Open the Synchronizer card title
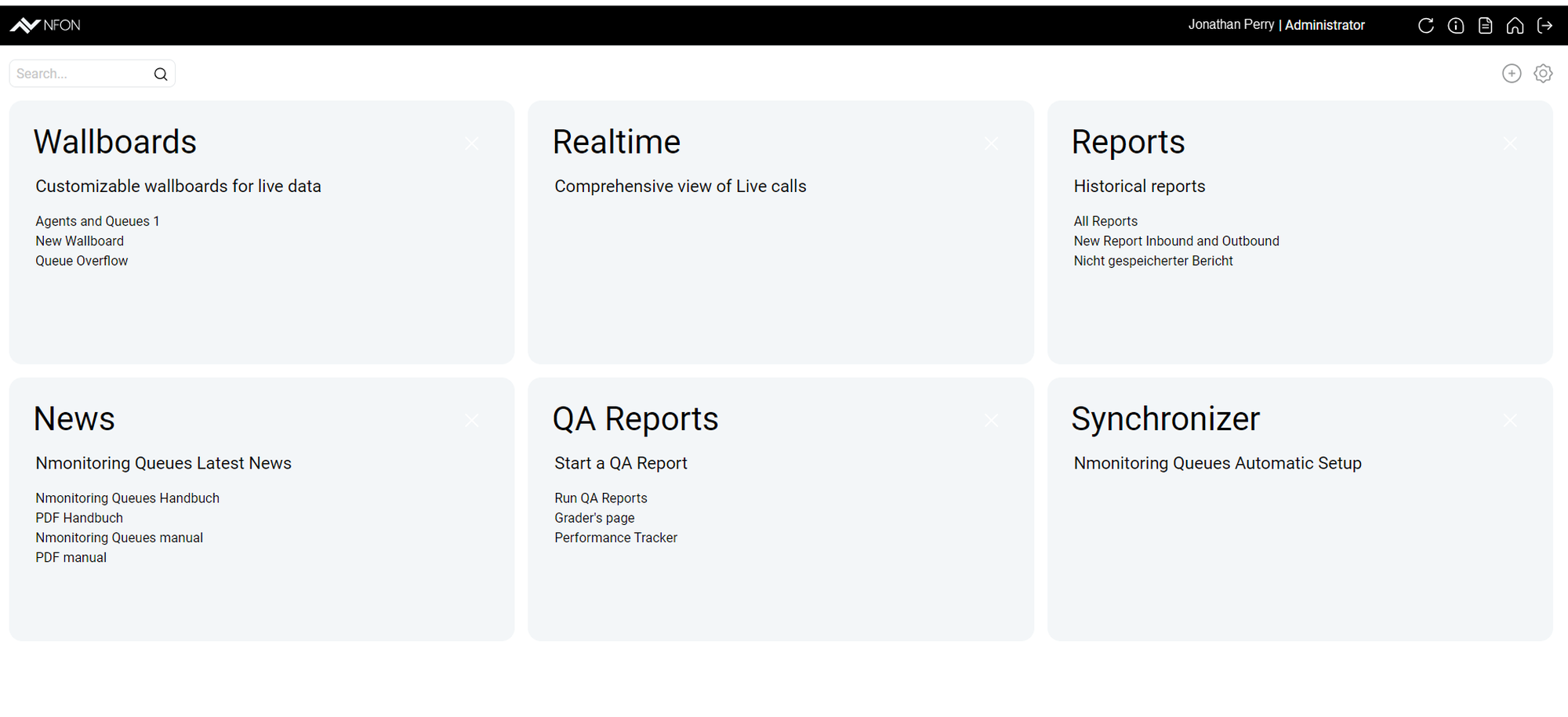Image resolution: width=1568 pixels, height=717 pixels. click(x=1165, y=419)
